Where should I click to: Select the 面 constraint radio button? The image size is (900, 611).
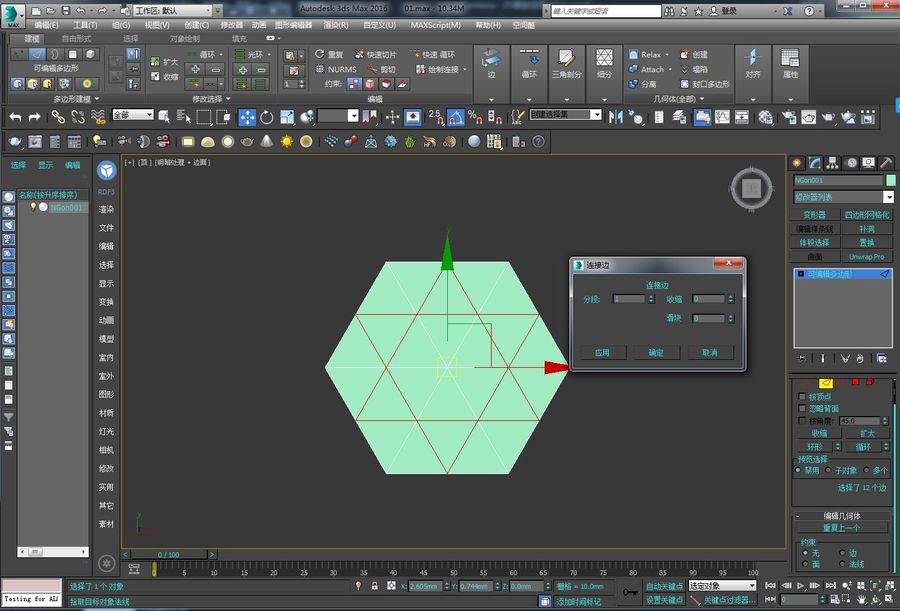tap(805, 564)
